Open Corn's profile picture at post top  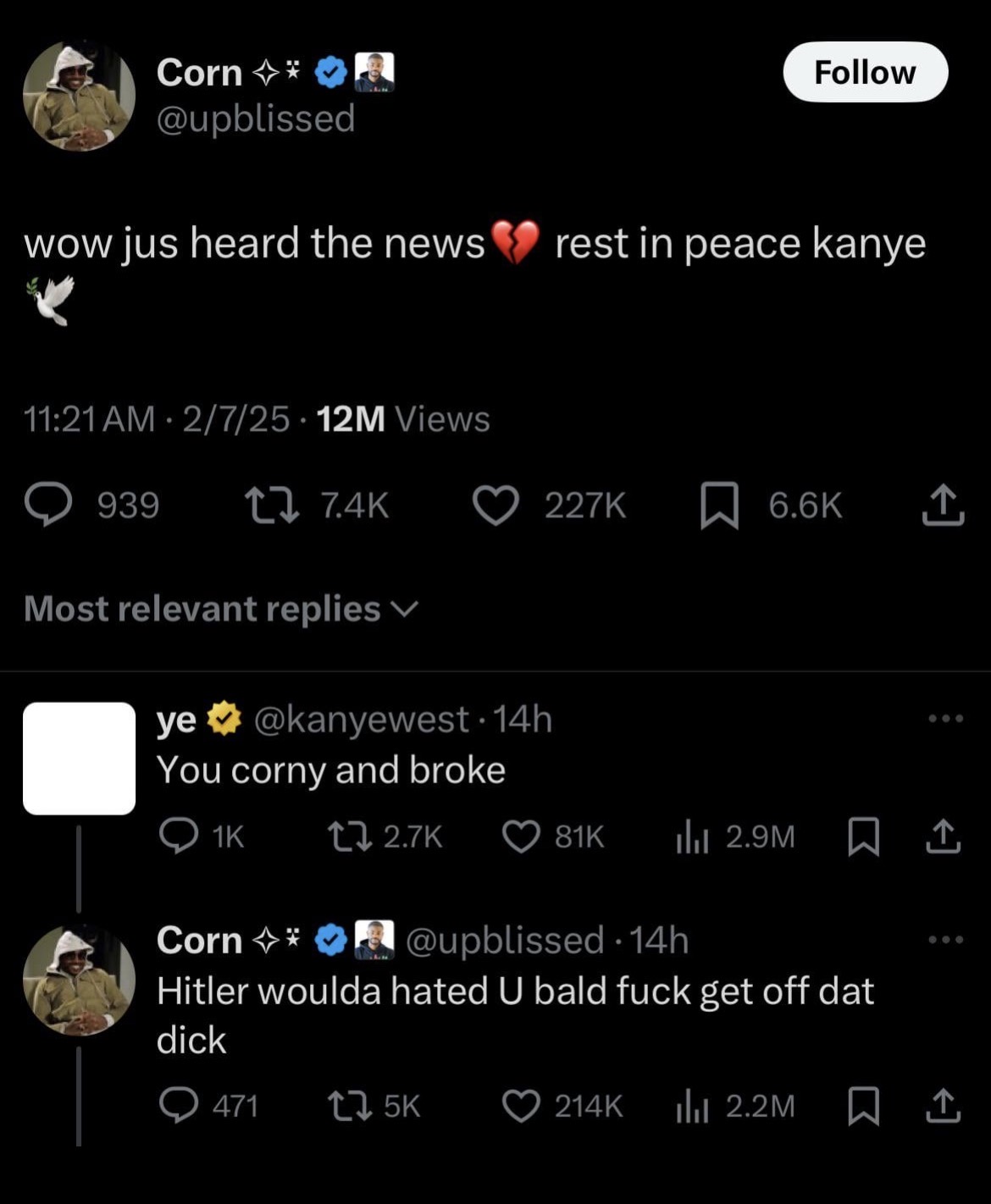pos(79,96)
